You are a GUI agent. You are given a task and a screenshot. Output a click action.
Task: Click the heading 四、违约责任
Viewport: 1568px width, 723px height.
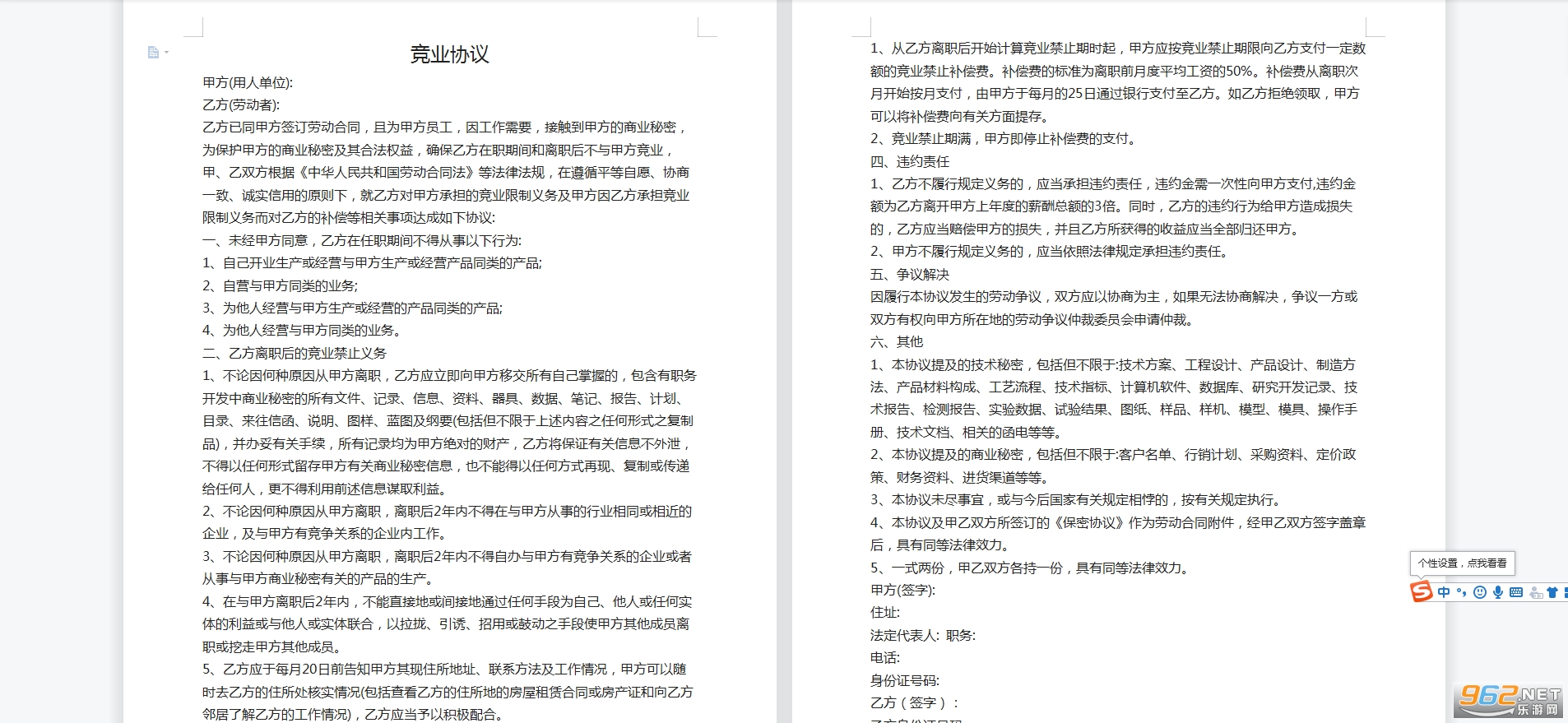click(910, 161)
